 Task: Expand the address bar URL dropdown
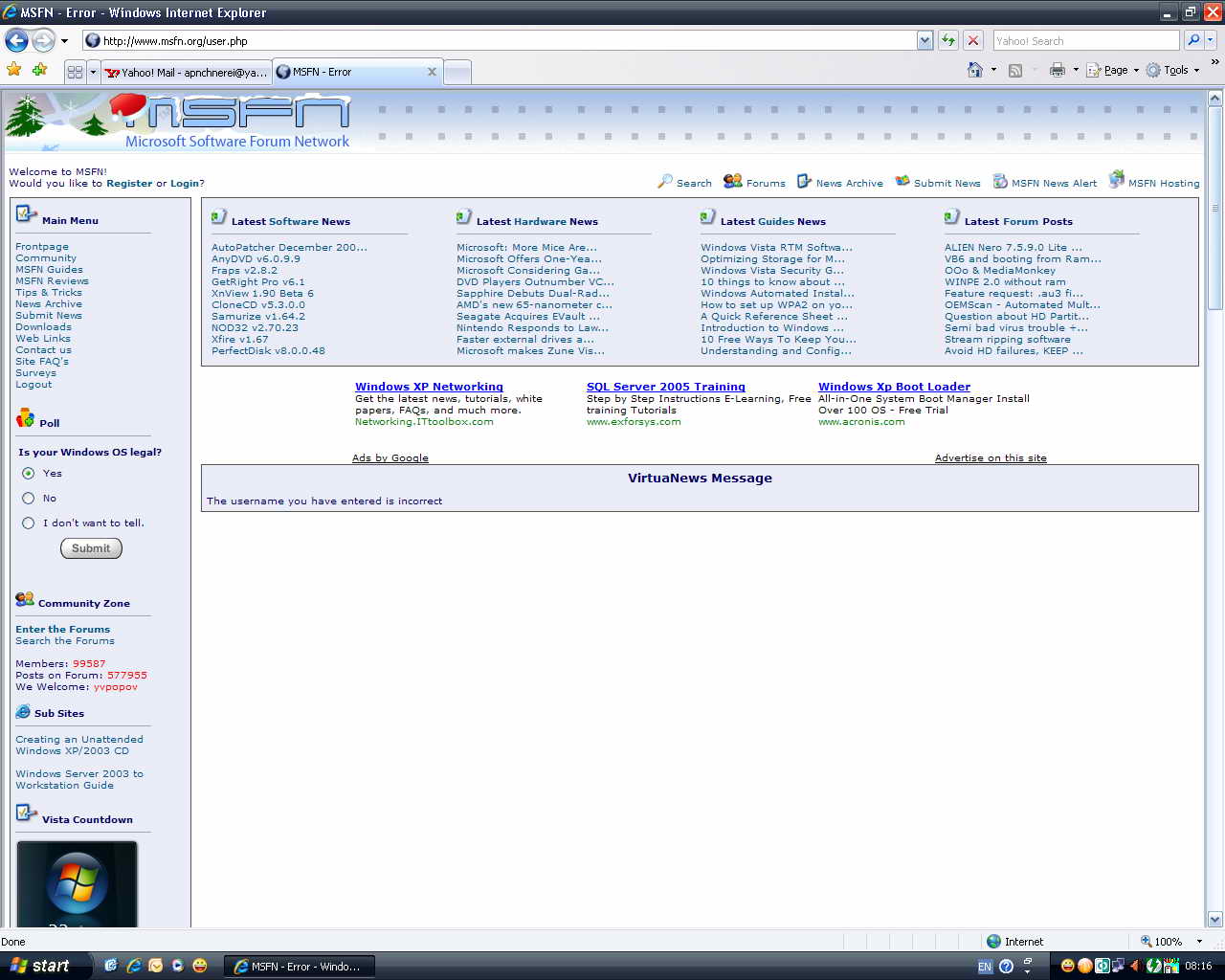[x=924, y=40]
